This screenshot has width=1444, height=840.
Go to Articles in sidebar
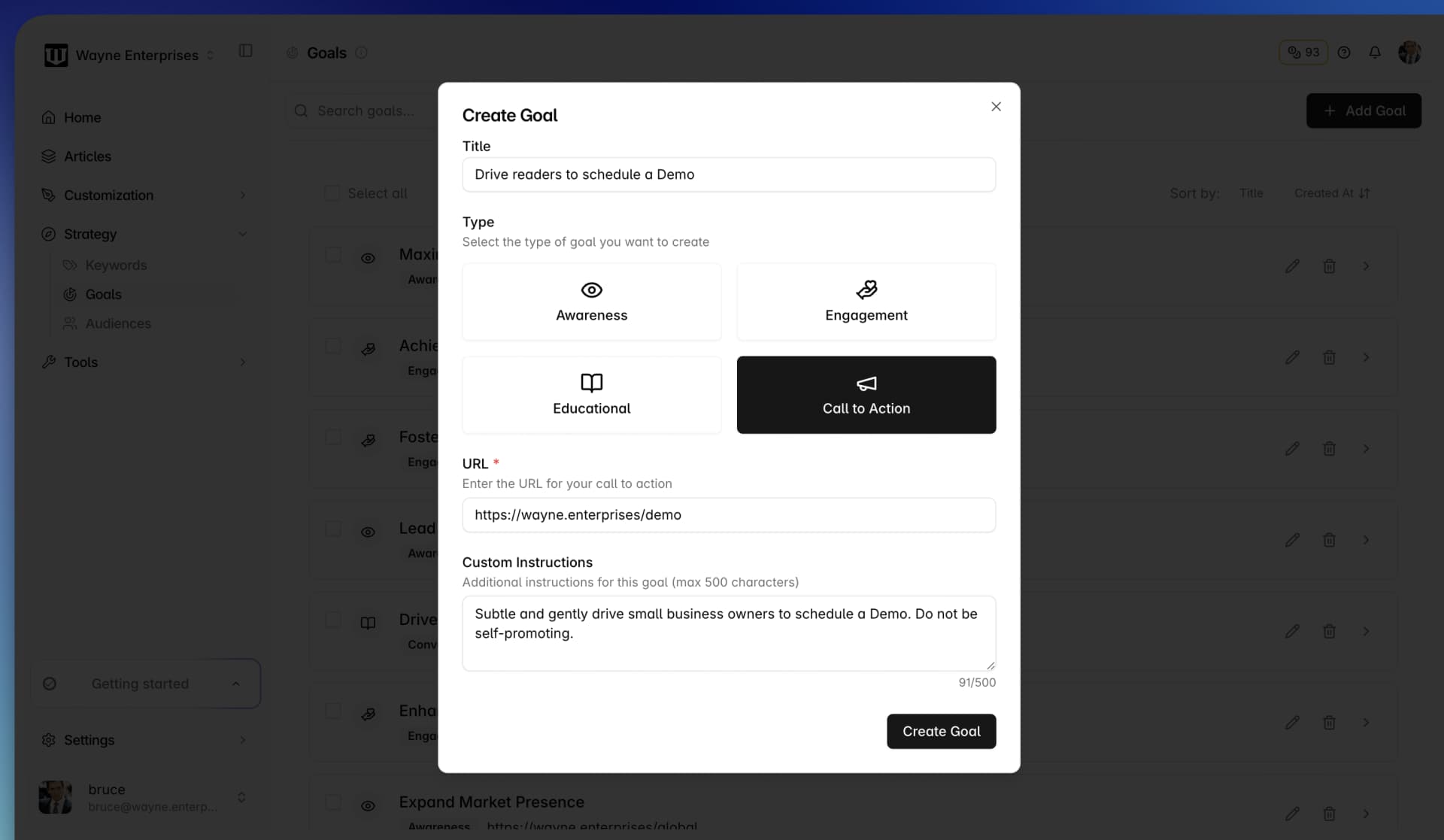[87, 156]
